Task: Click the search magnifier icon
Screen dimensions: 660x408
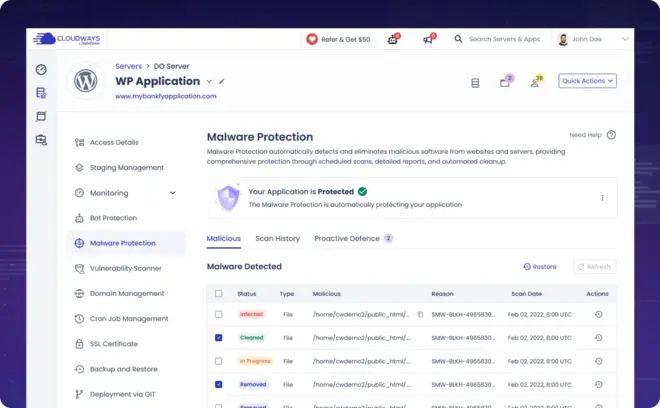Action: coord(458,39)
